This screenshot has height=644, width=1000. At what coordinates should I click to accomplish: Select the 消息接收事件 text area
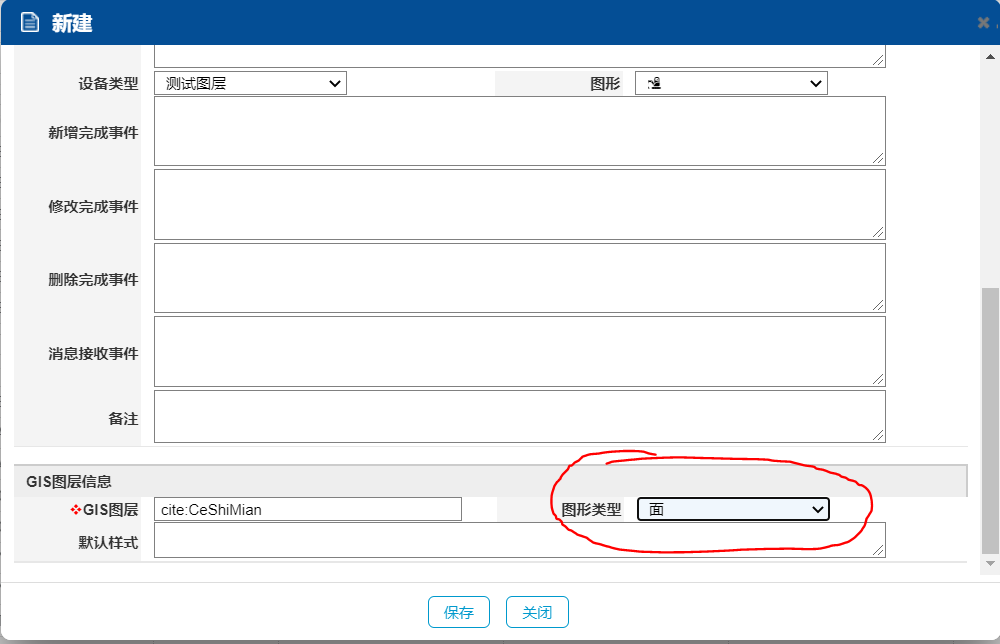(518, 352)
